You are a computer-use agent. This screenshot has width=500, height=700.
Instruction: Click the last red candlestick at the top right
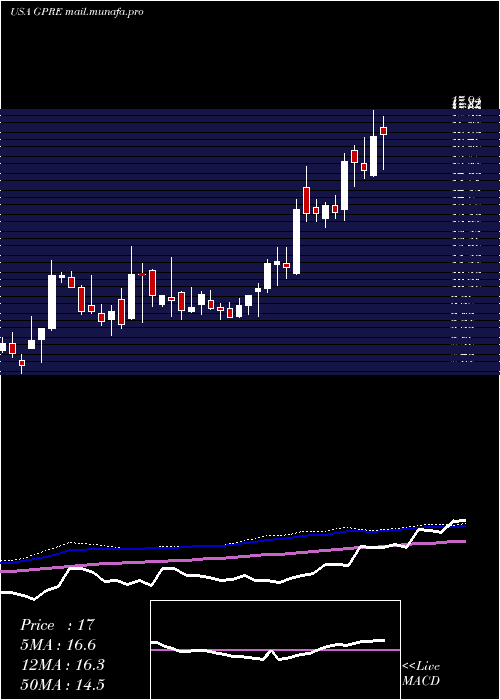(383, 131)
